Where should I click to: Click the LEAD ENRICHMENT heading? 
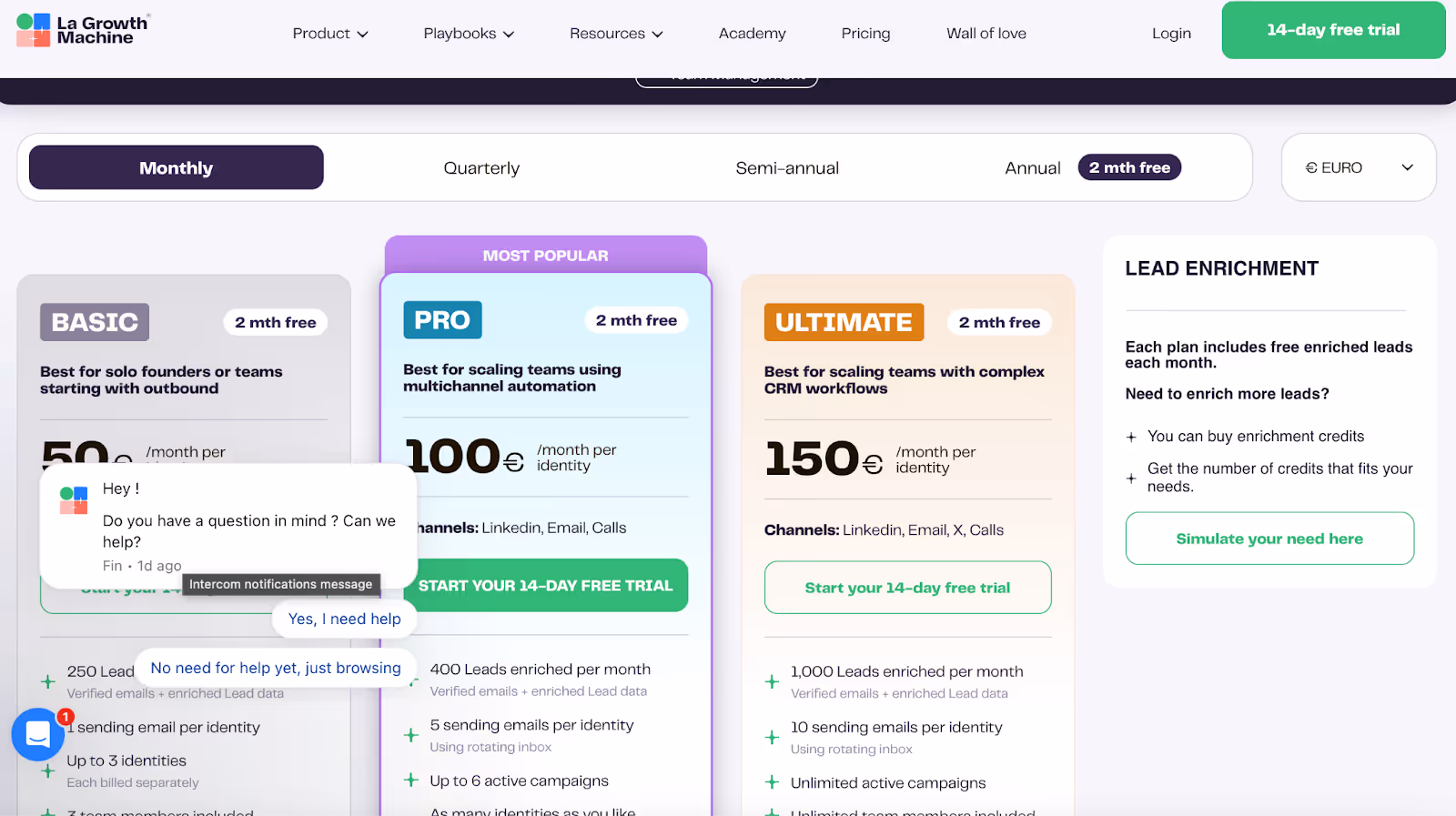pyautogui.click(x=1221, y=268)
